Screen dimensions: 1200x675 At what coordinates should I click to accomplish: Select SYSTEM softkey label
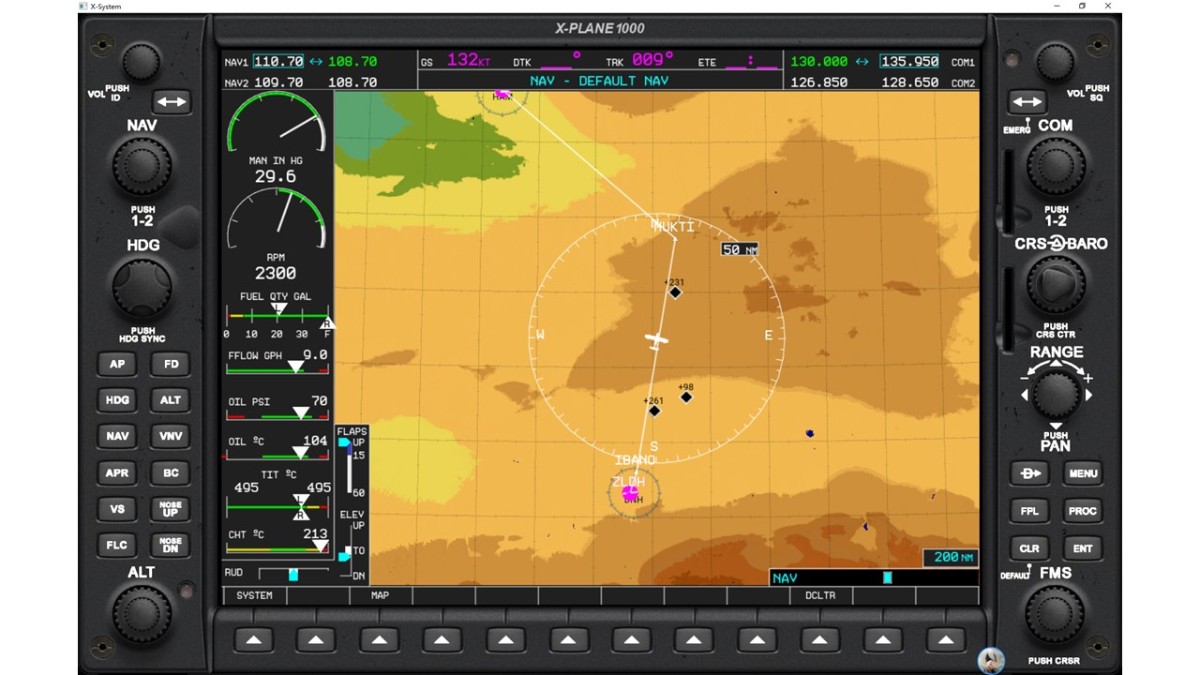click(254, 595)
